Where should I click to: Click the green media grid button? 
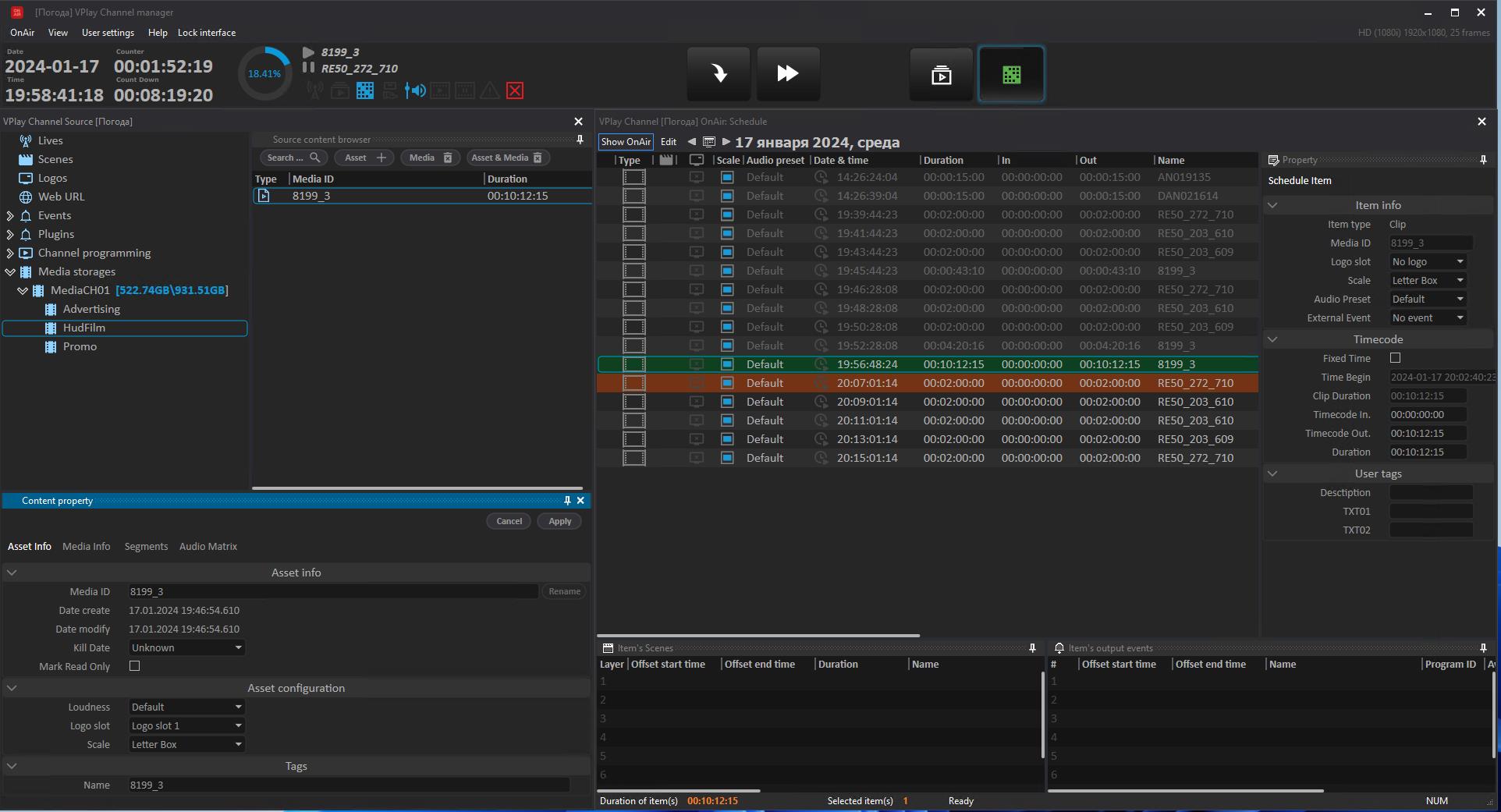point(1012,74)
